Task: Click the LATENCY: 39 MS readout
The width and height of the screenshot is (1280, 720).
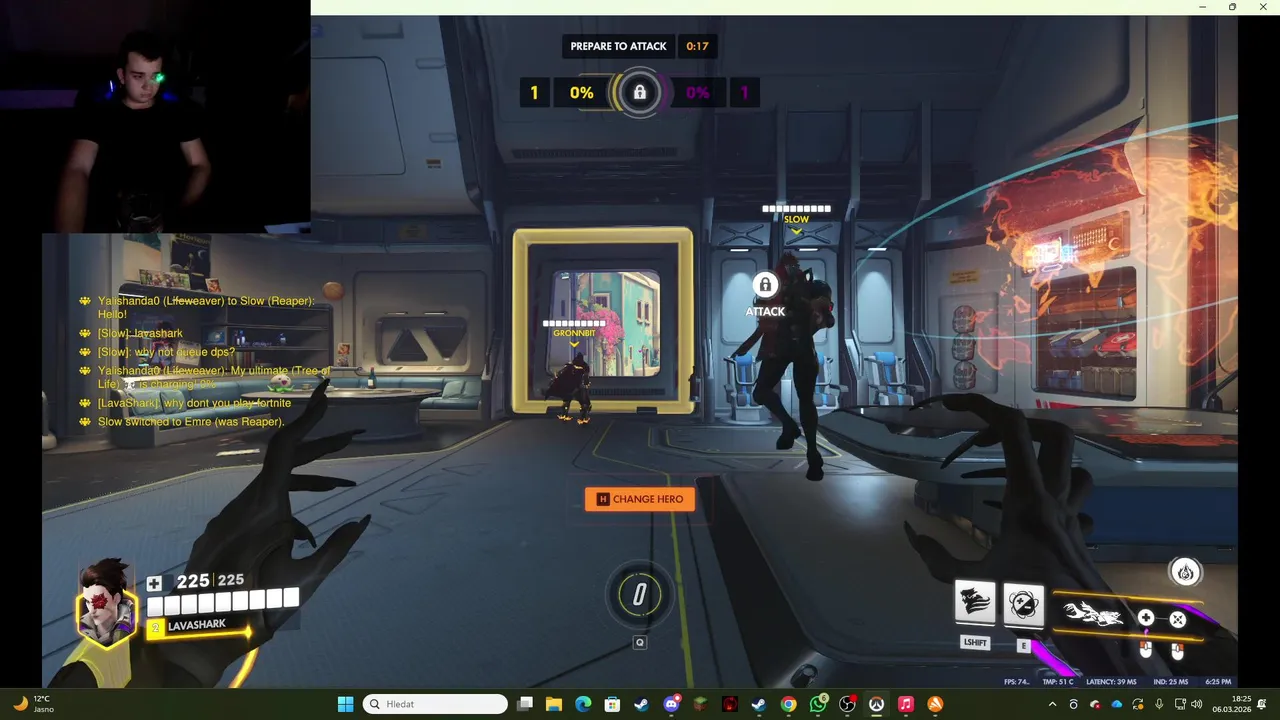Action: click(x=1111, y=682)
